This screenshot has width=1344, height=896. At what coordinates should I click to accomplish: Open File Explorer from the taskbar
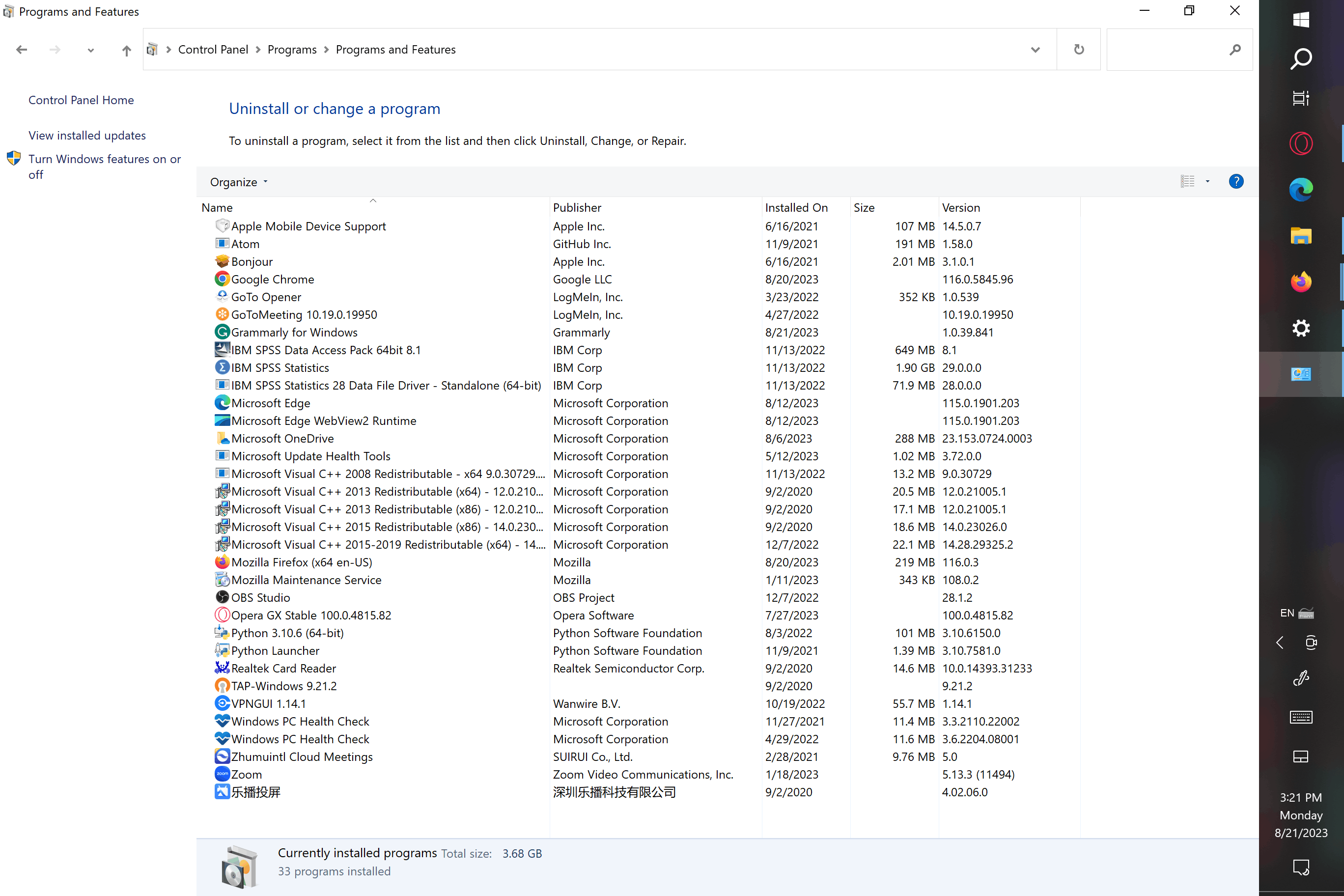(1301, 235)
